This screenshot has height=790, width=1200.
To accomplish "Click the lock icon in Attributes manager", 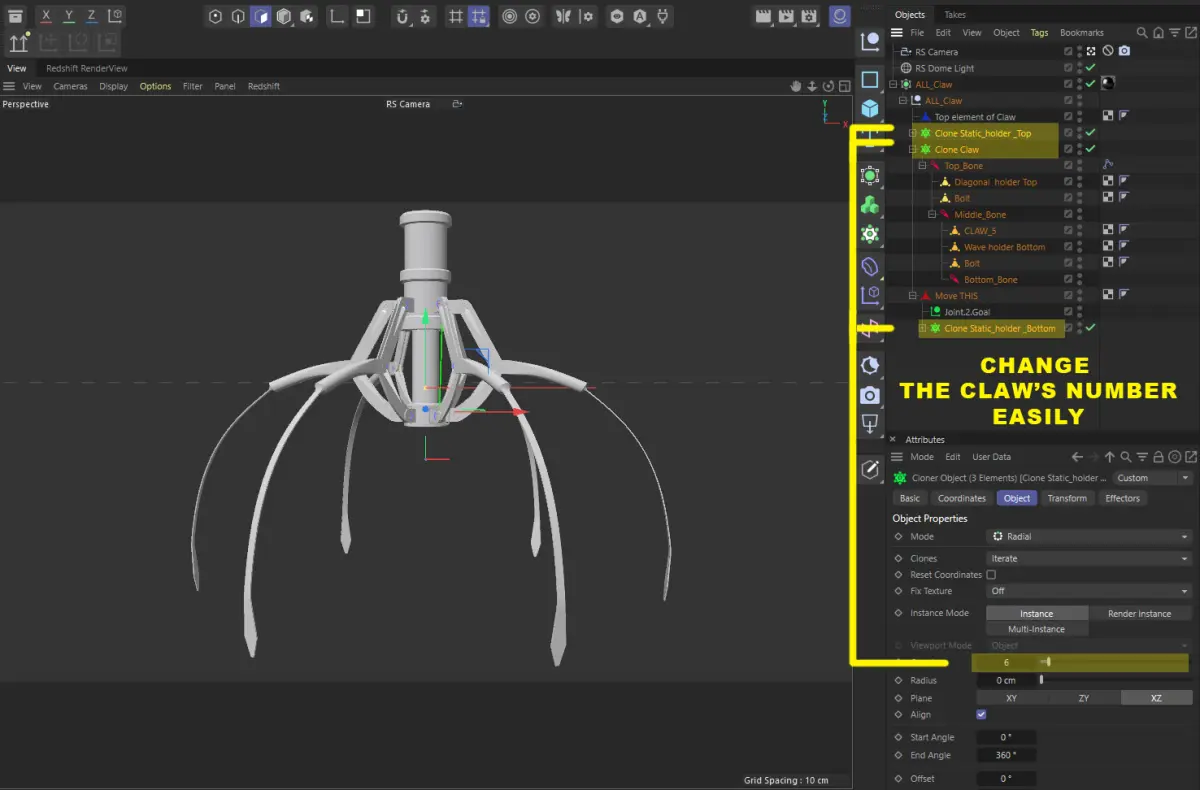I will pyautogui.click(x=1158, y=457).
